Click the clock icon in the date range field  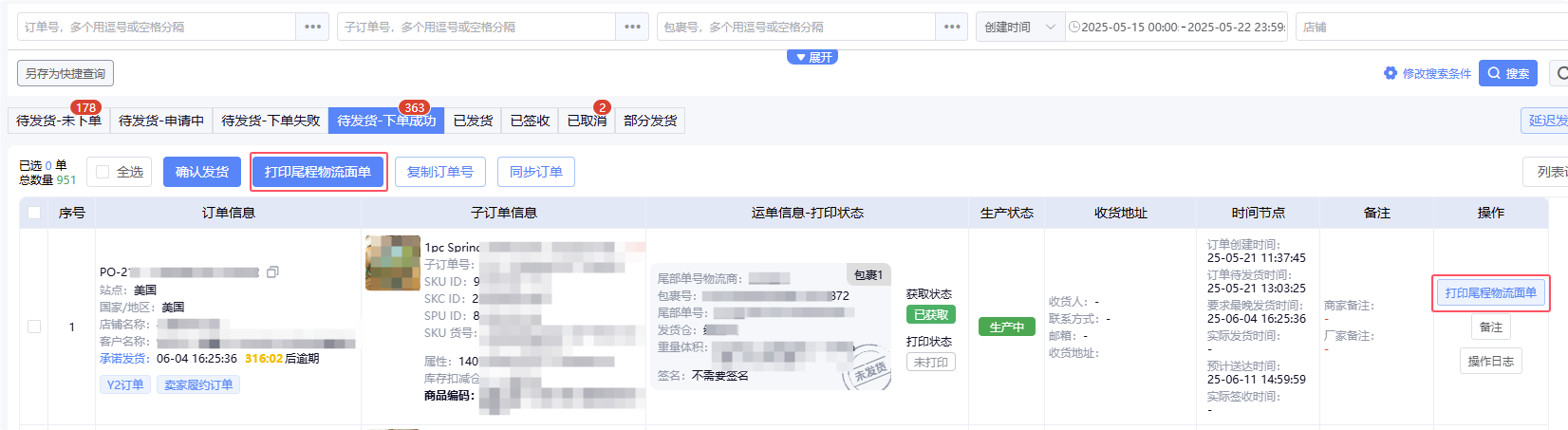point(1074,27)
